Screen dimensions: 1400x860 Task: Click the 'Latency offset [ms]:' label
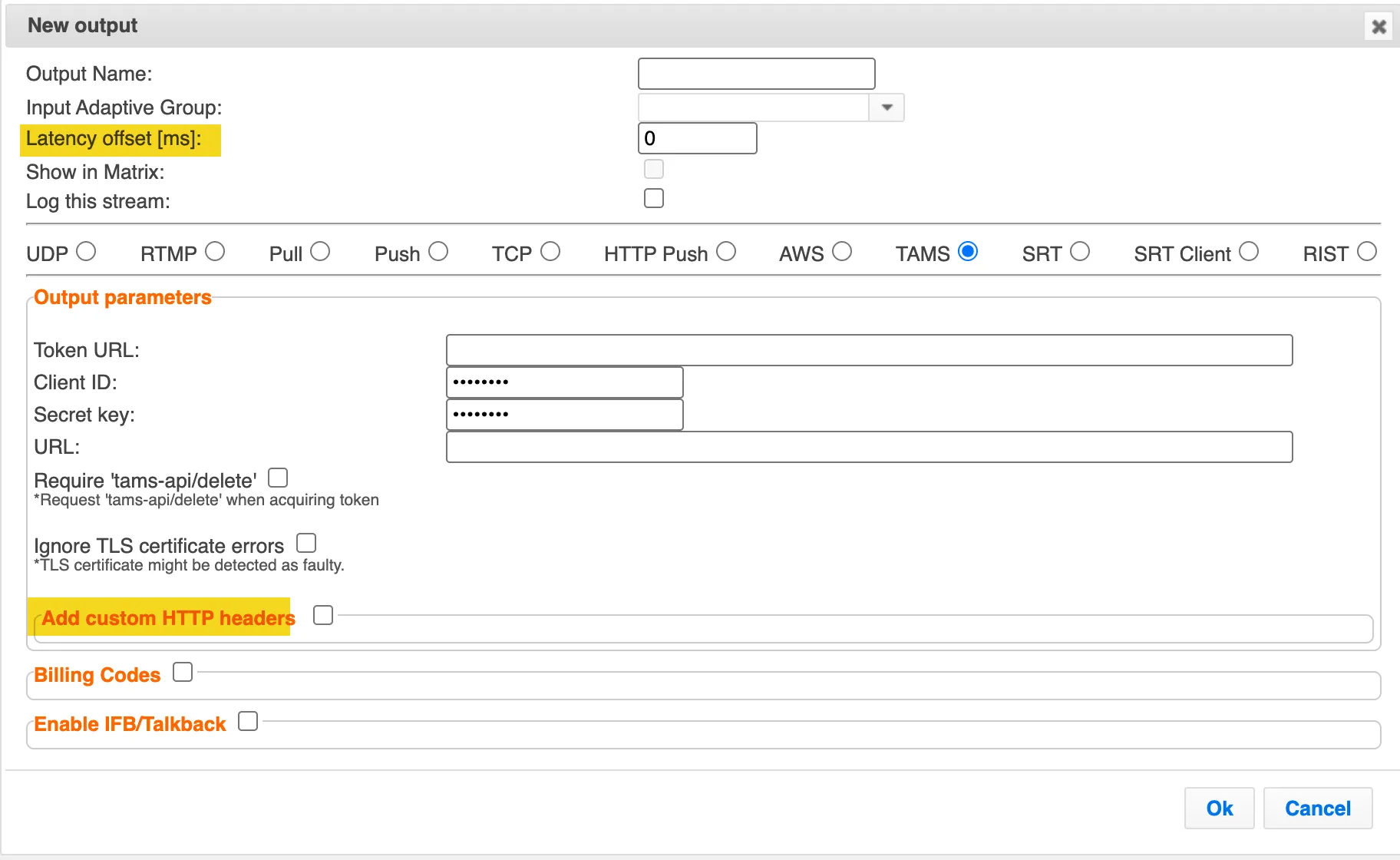(x=114, y=139)
